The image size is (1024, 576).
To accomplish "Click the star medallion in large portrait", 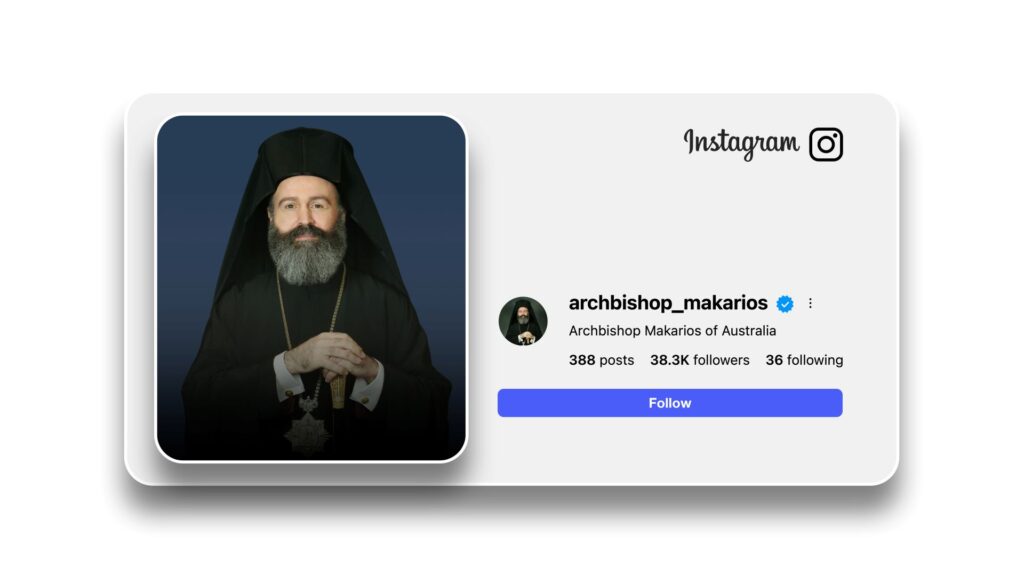I will pyautogui.click(x=307, y=428).
